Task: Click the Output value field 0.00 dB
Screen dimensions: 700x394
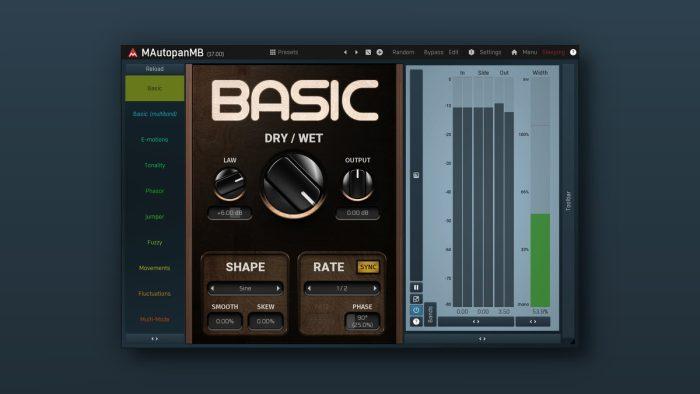Action: [x=358, y=213]
